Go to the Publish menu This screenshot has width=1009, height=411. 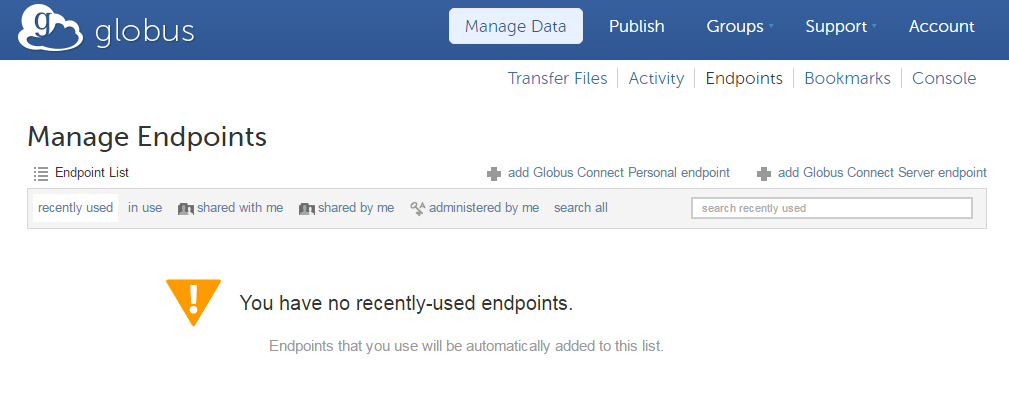pyautogui.click(x=636, y=27)
